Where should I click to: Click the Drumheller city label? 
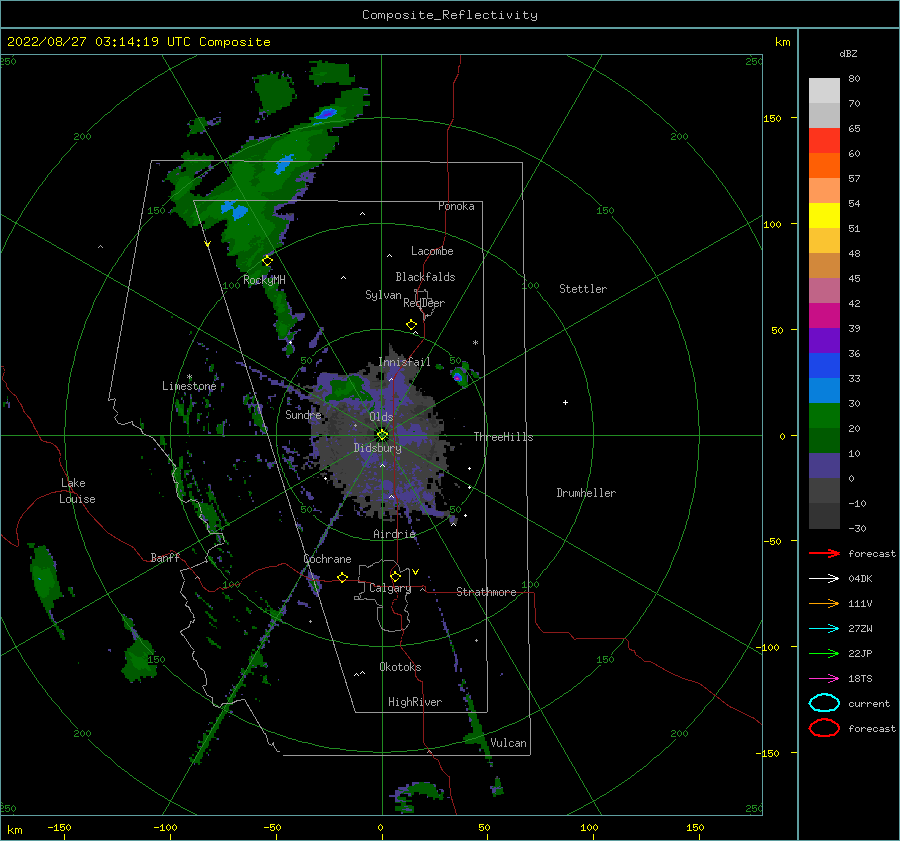coord(586,493)
